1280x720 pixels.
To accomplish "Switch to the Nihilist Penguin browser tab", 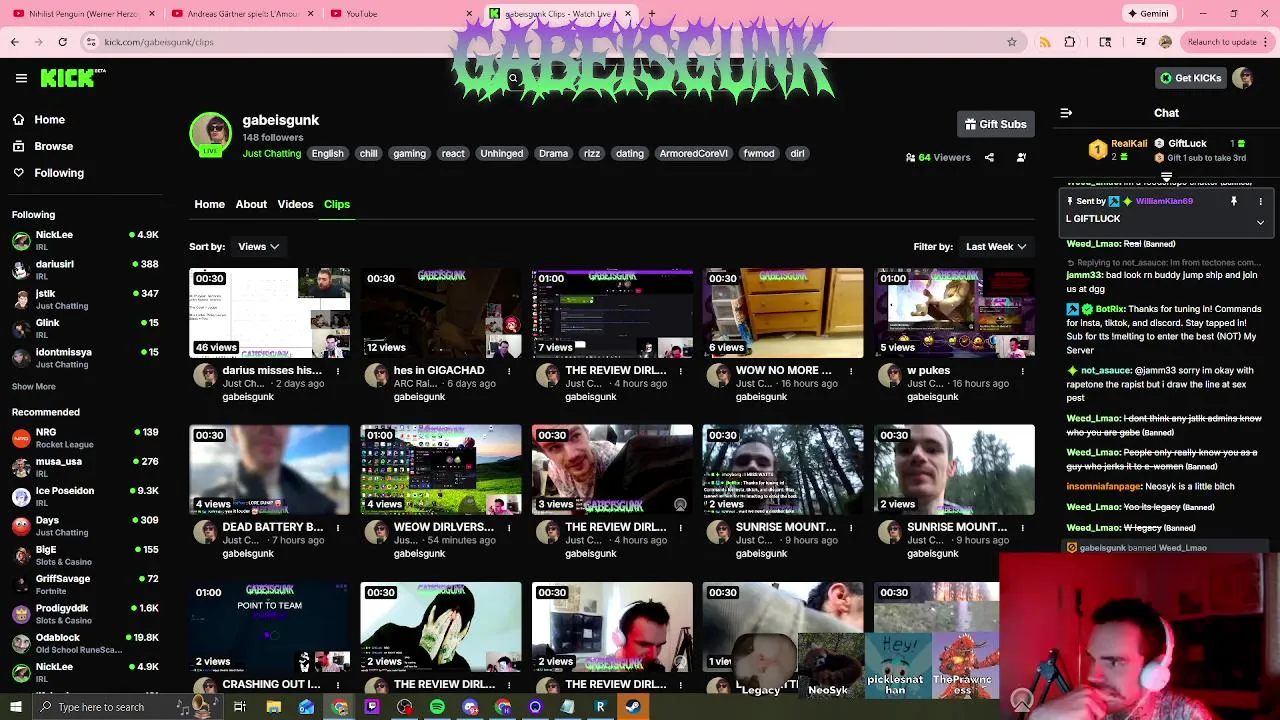I will point(84,14).
